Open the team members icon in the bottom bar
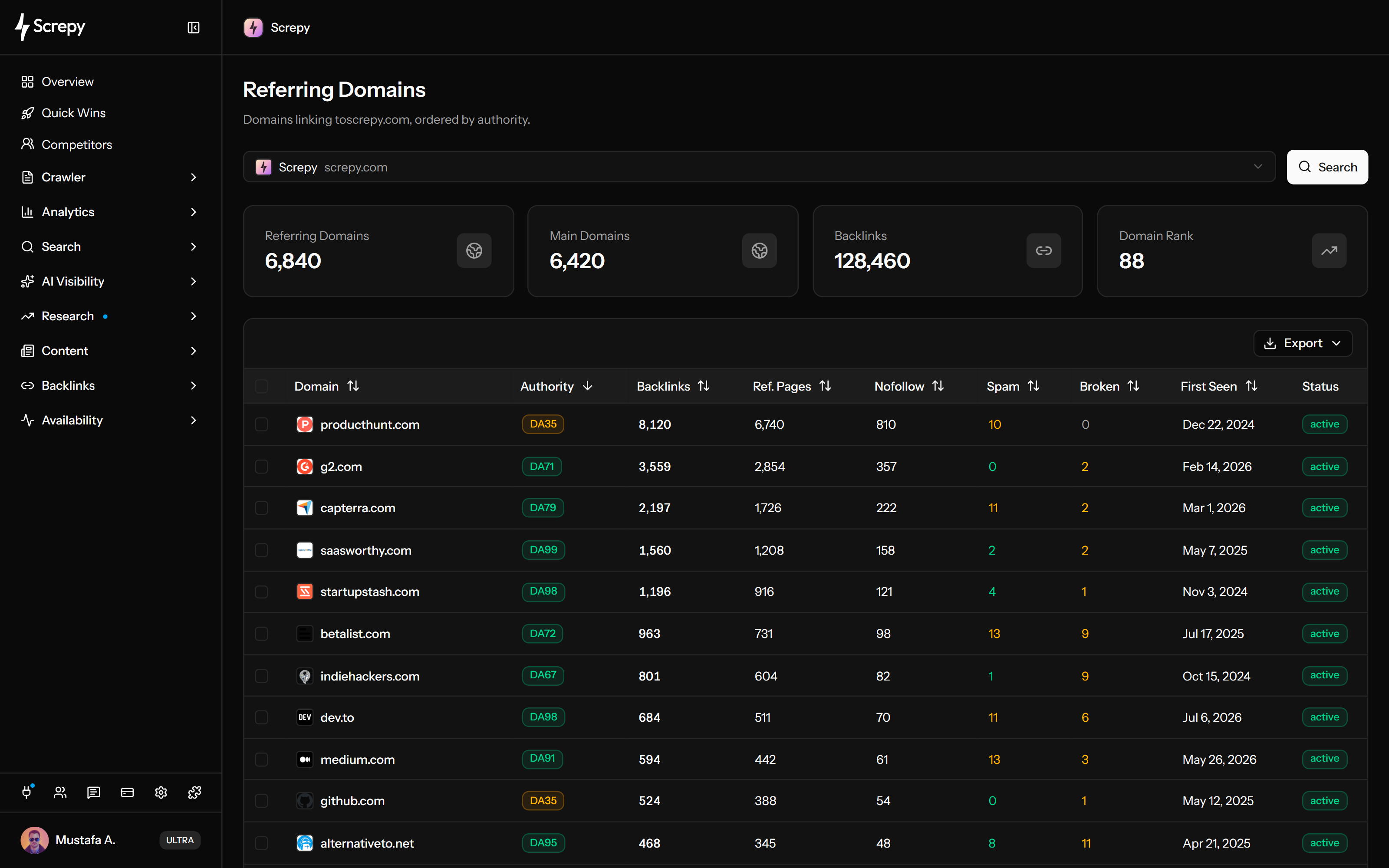This screenshot has height=868, width=1389. point(60,792)
